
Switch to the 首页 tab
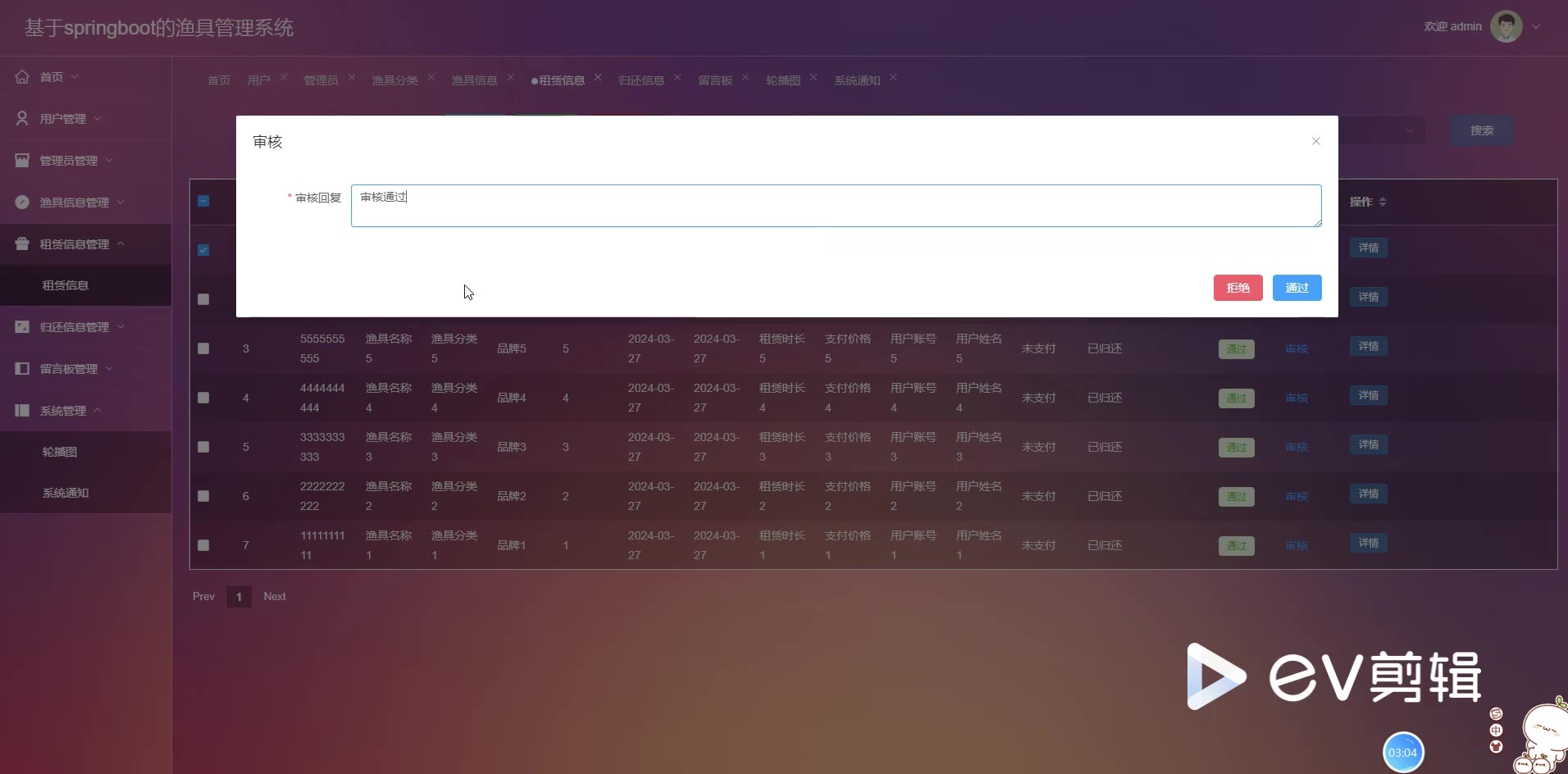[219, 80]
